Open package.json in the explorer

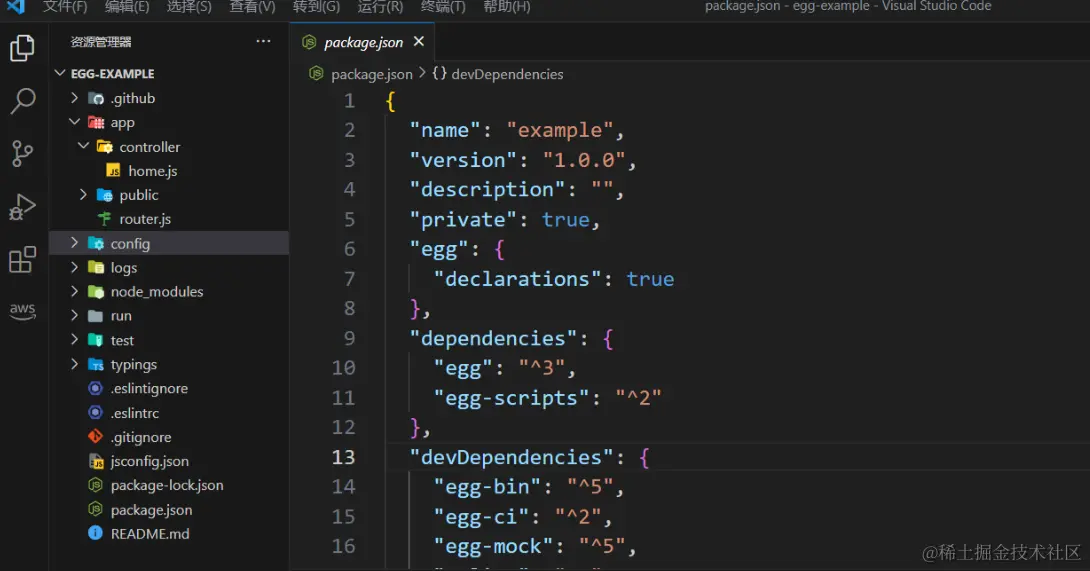click(151, 510)
